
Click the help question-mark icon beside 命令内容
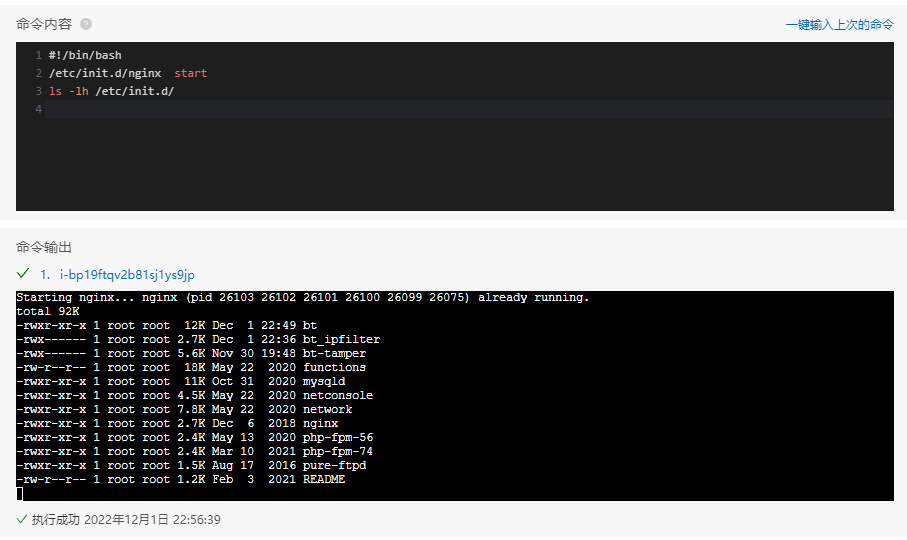(86, 24)
